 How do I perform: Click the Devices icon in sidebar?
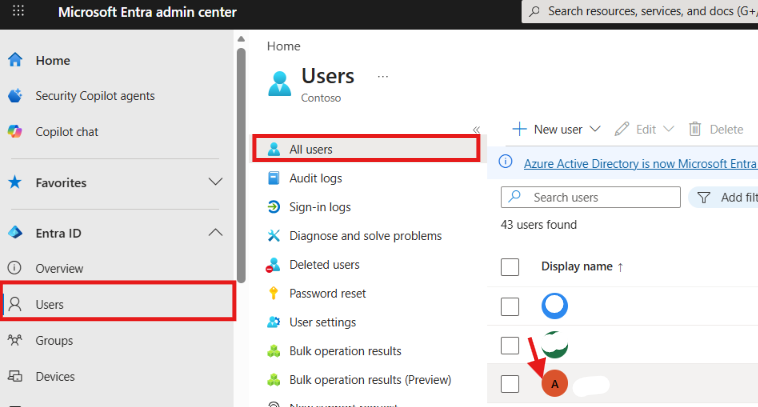(x=15, y=376)
